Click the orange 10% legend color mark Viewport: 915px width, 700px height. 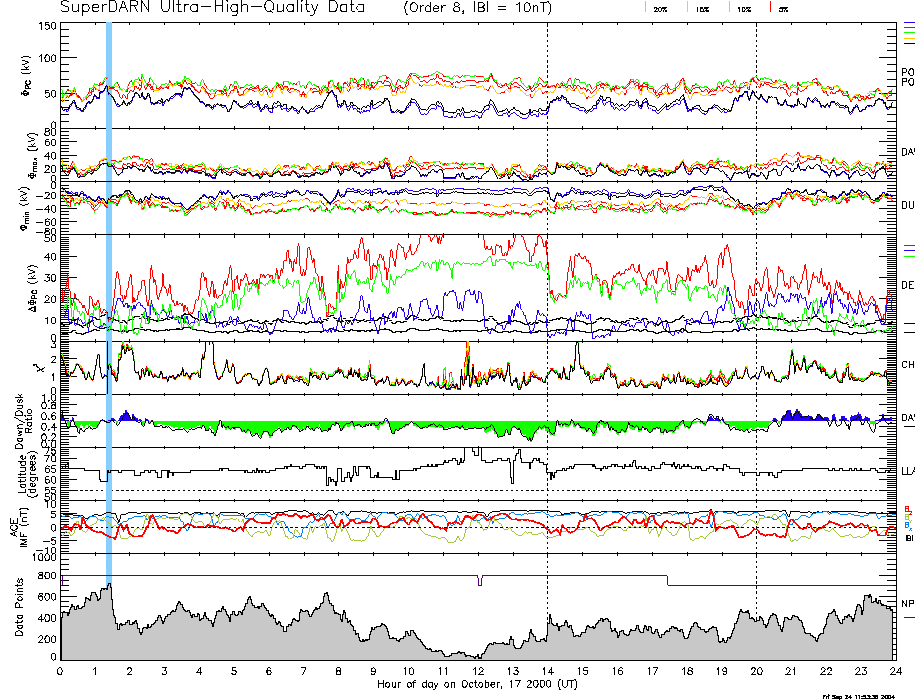point(729,6)
